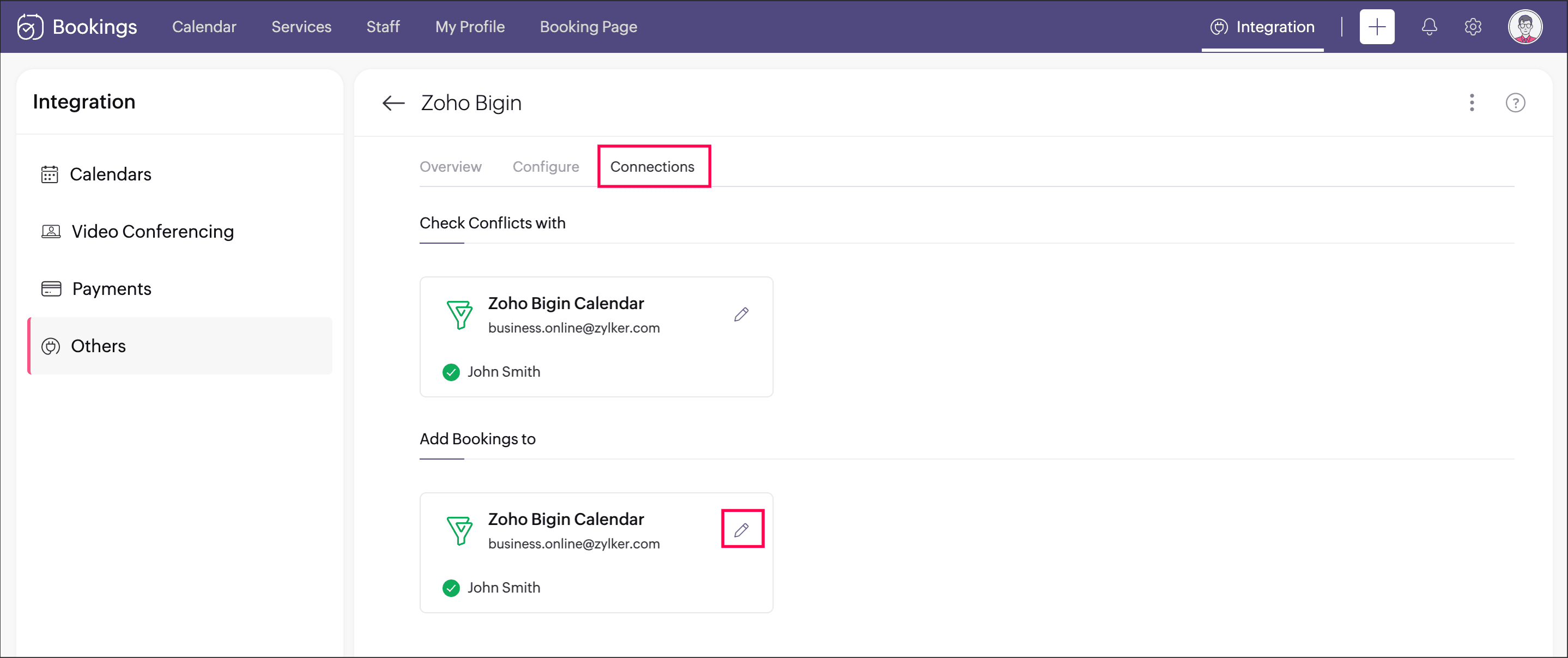Image resolution: width=1568 pixels, height=658 pixels.
Task: Click the Bookings logo icon
Action: point(30,27)
